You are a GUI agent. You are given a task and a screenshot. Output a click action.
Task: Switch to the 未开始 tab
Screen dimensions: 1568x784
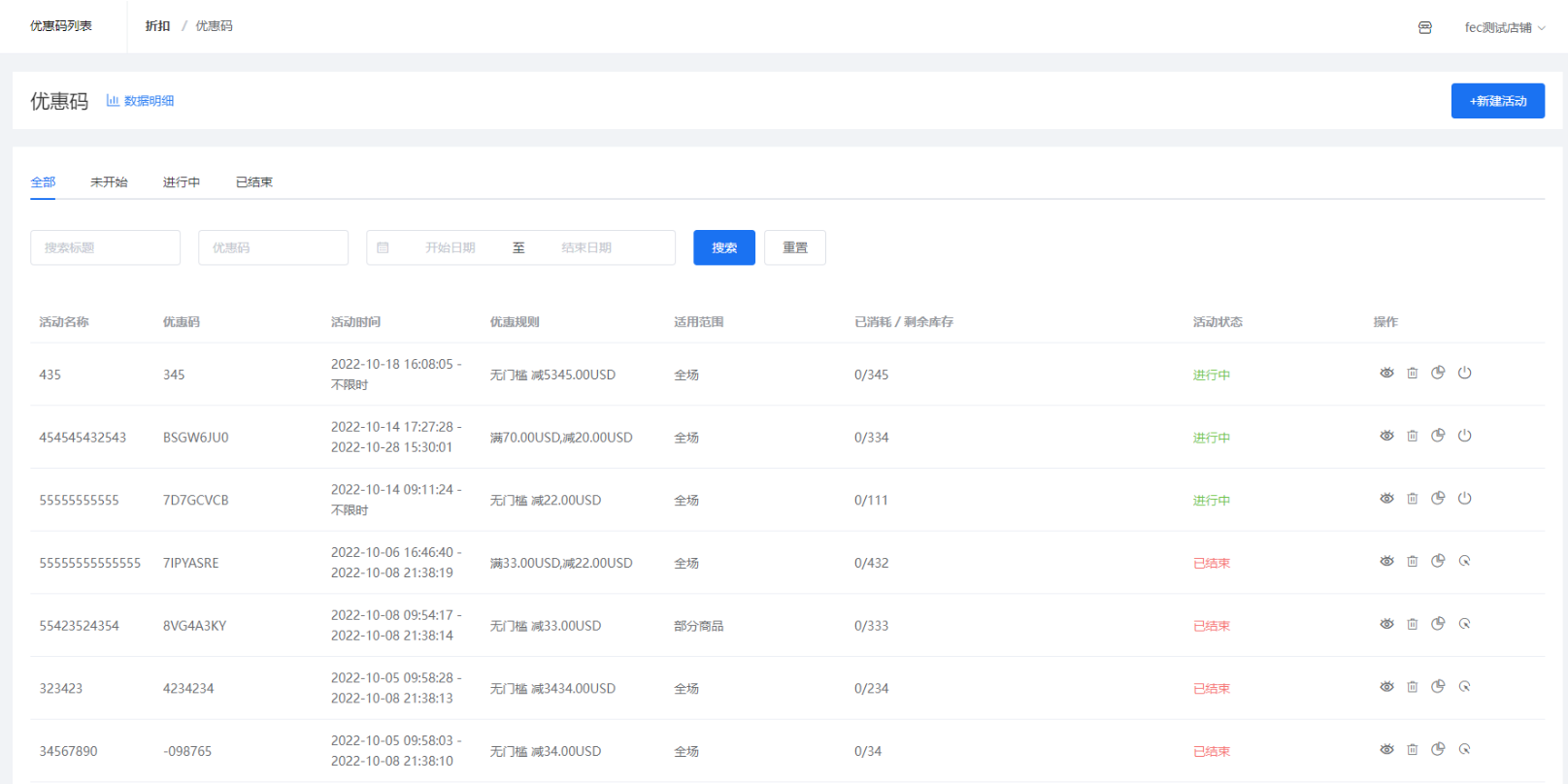click(109, 182)
